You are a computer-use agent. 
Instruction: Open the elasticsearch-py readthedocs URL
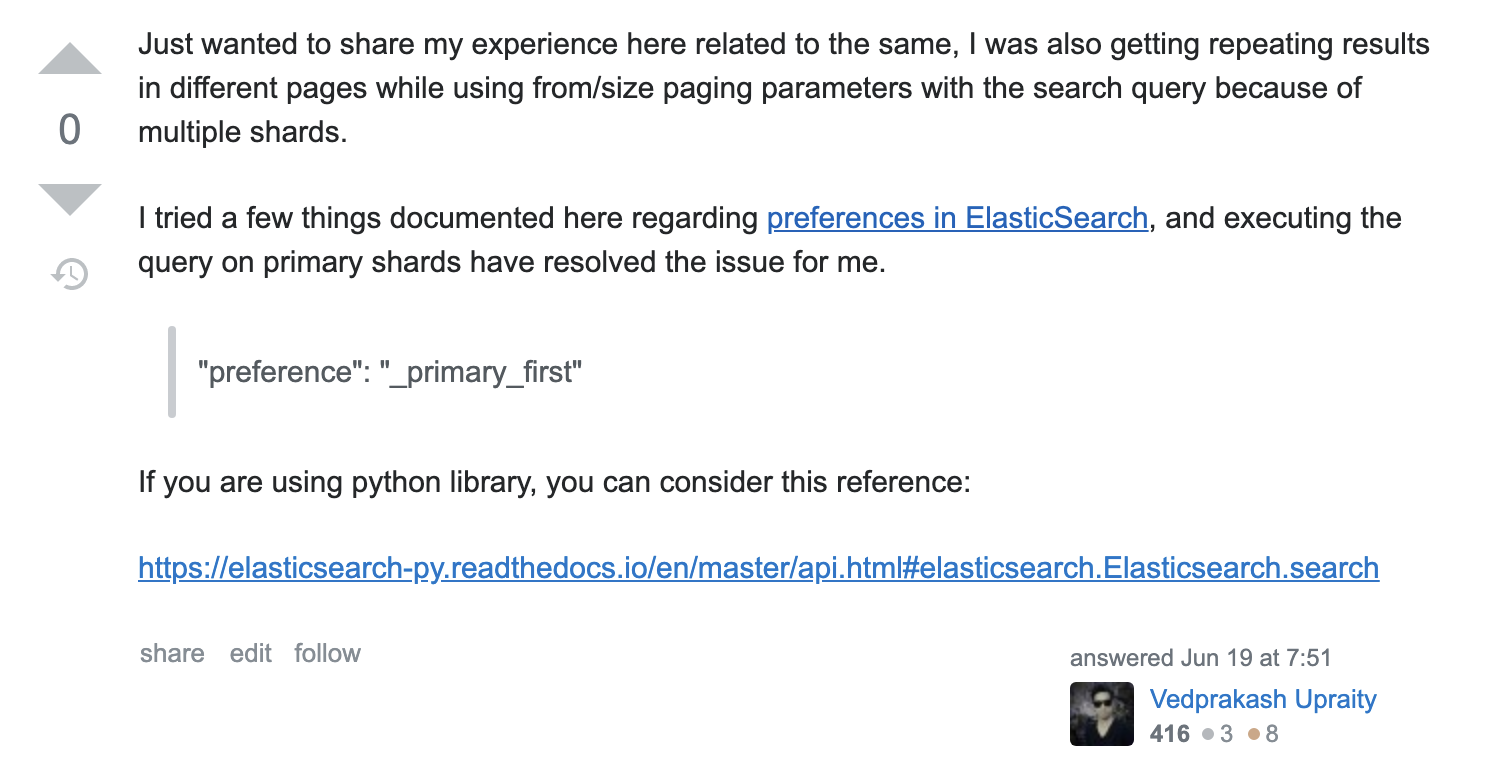pos(759,568)
